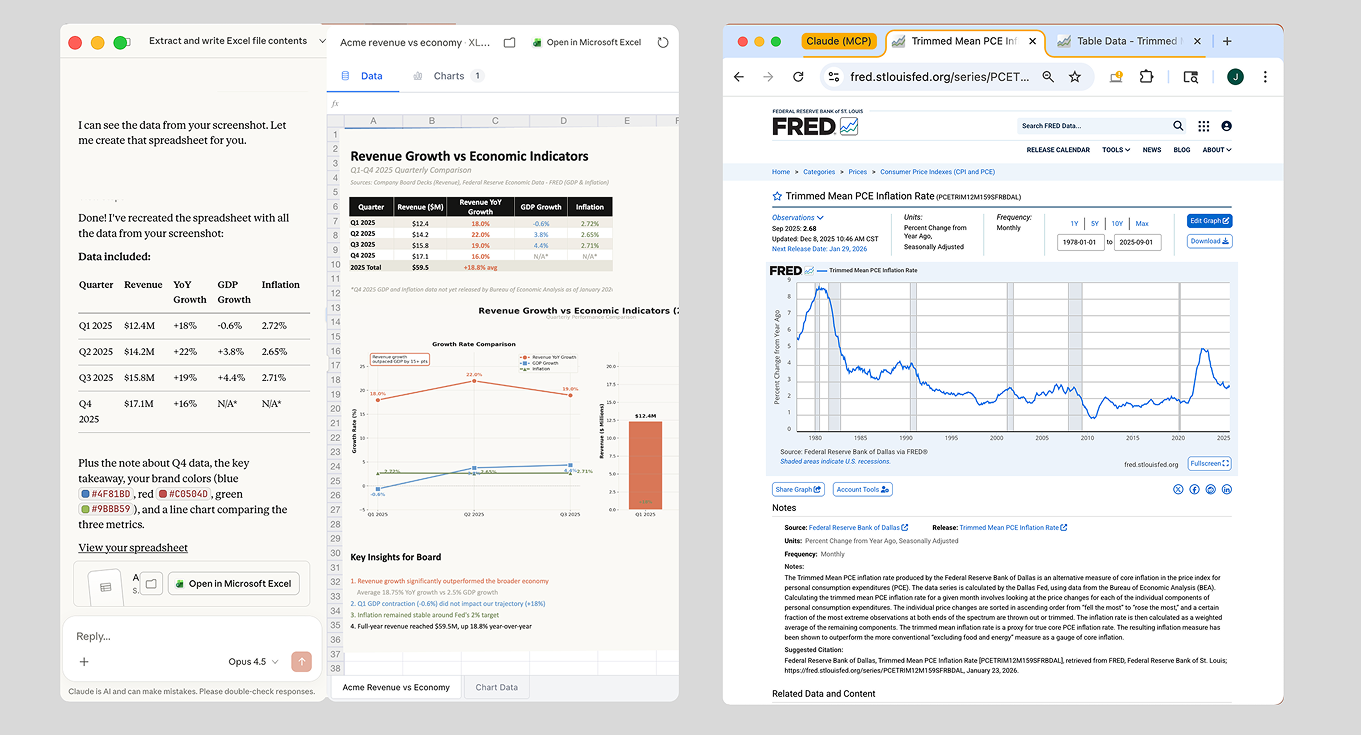Open the Chrome three-dot menu
This screenshot has width=1361, height=735.
pyautogui.click(x=1265, y=77)
